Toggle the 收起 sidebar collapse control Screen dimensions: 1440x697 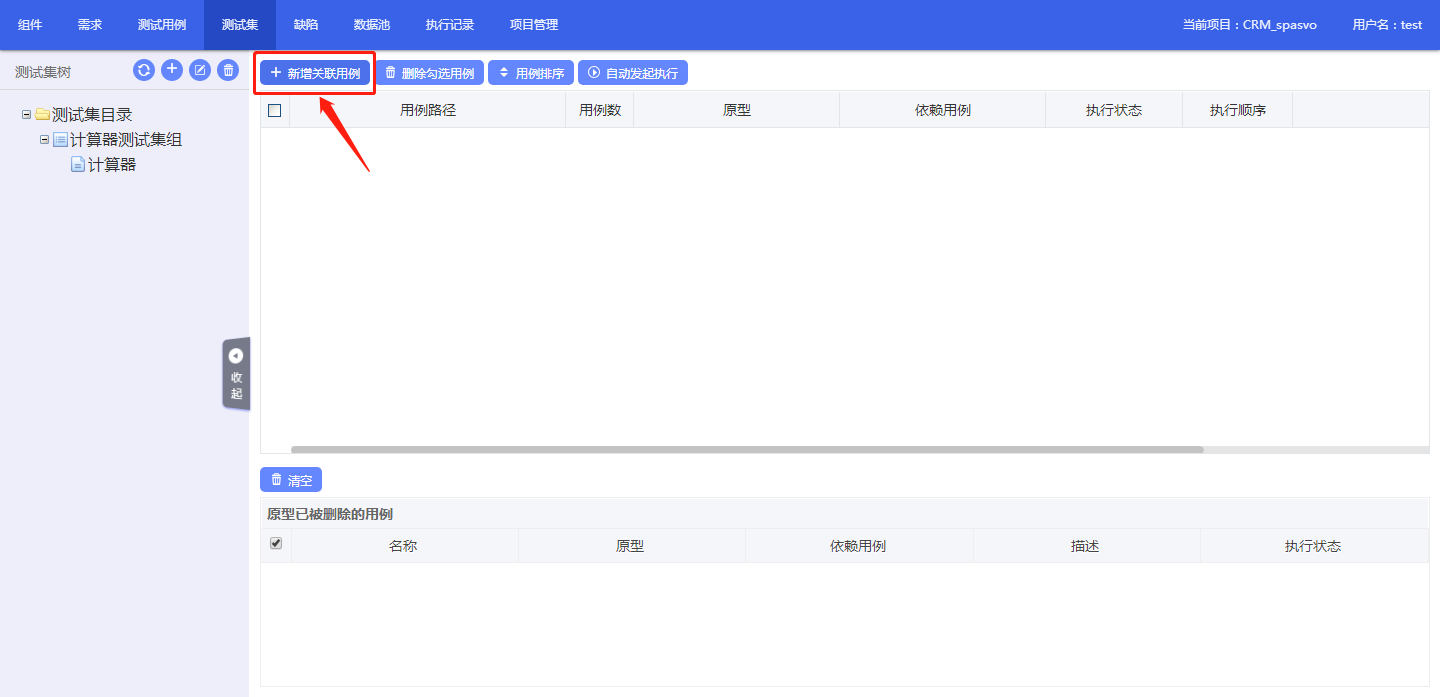coord(236,374)
